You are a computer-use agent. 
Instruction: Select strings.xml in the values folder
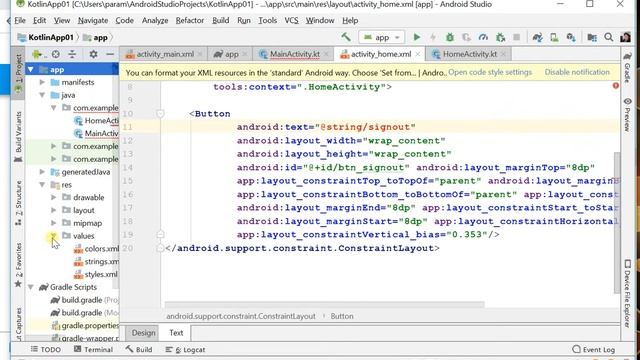click(x=97, y=262)
